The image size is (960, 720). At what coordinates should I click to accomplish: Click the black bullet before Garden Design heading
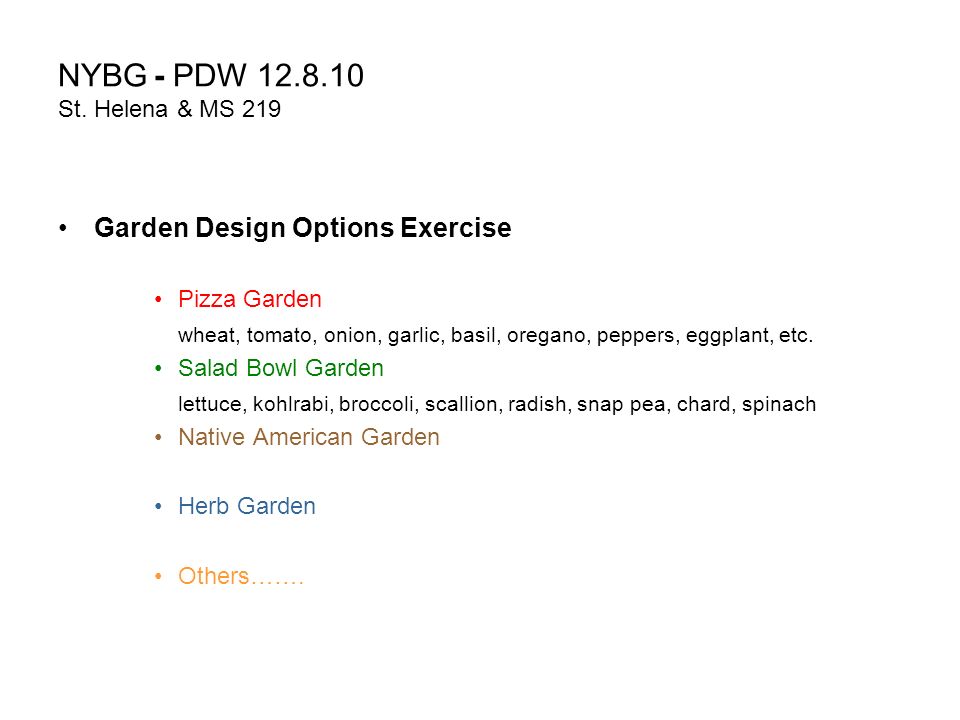tap(63, 228)
